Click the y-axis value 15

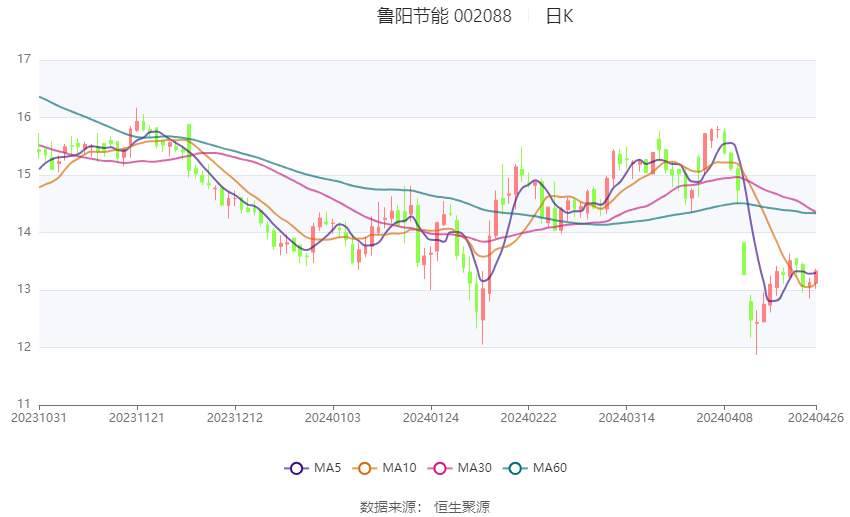coord(24,175)
